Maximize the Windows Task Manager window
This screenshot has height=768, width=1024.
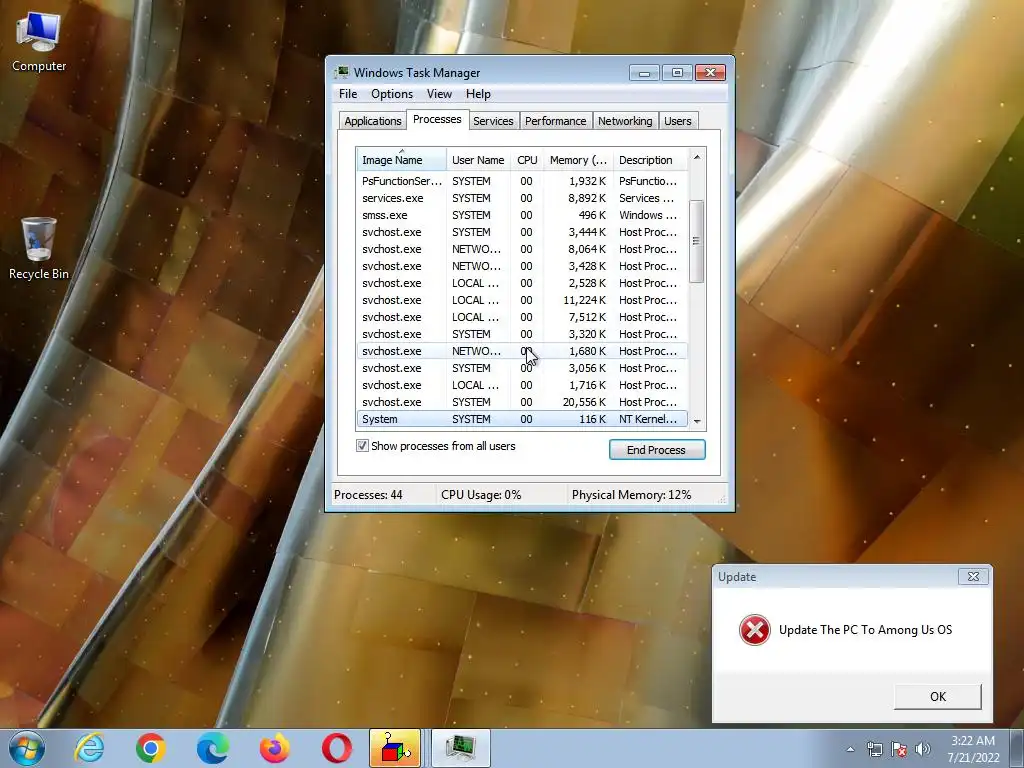[x=677, y=72]
